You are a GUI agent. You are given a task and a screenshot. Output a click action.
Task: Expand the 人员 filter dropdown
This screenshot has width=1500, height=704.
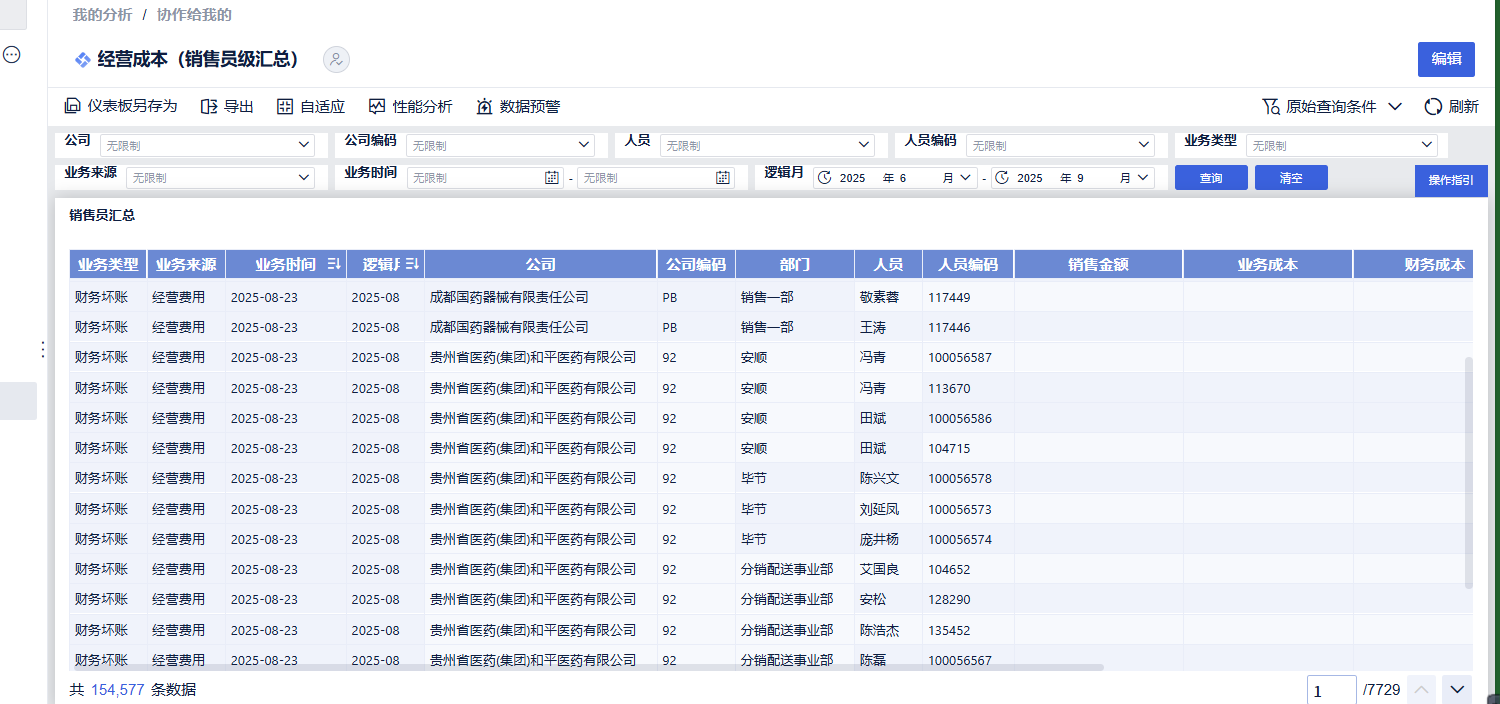865,145
